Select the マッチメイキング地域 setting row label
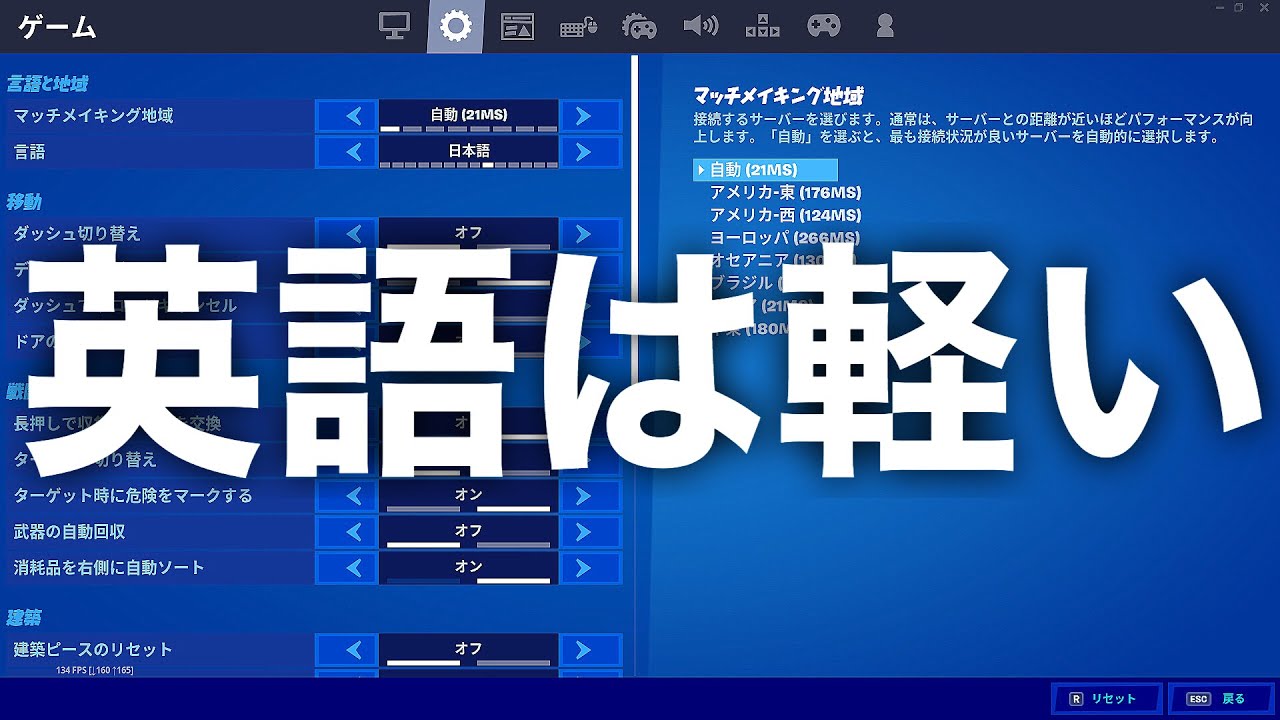 coord(94,116)
